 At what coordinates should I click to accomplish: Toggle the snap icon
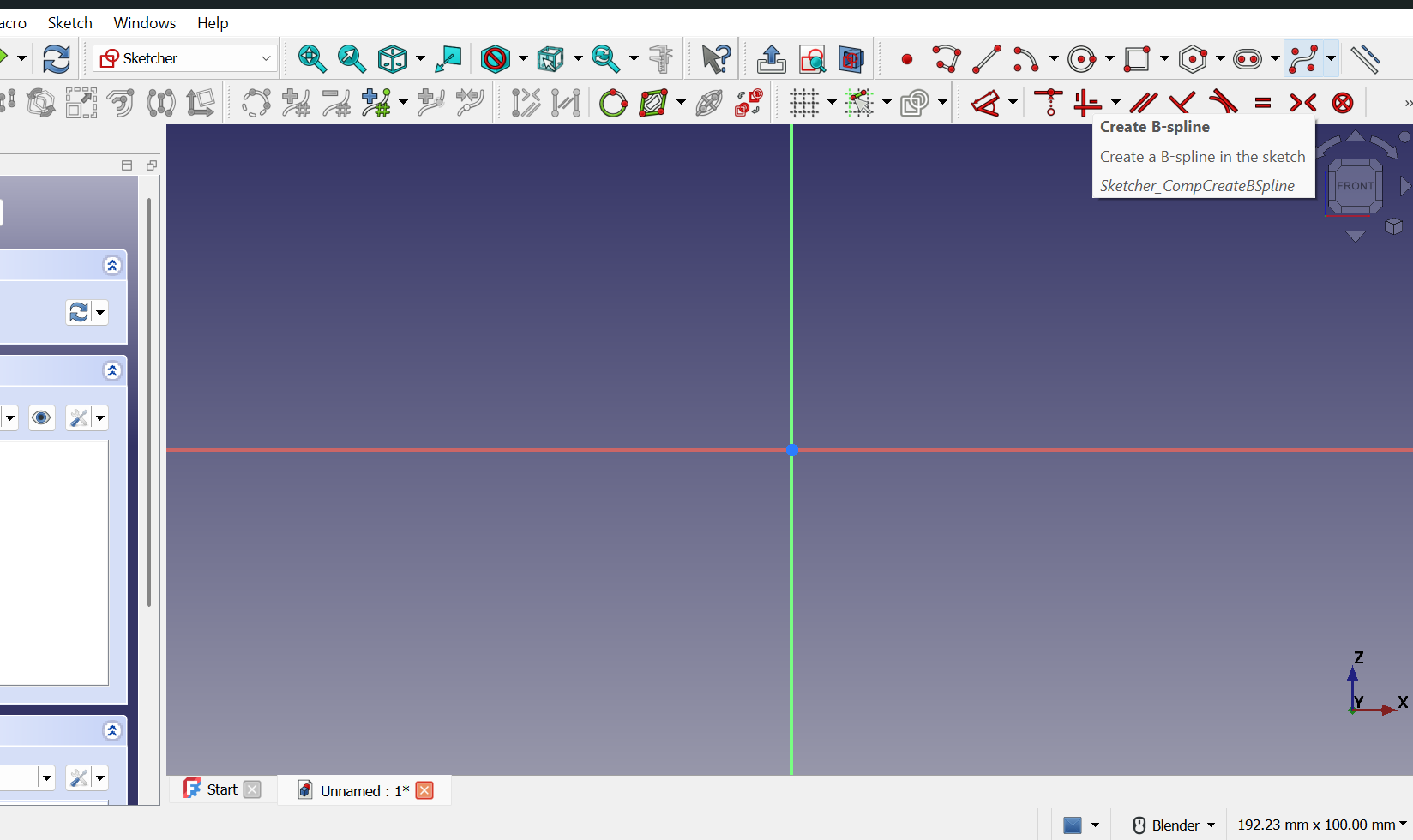tap(859, 103)
